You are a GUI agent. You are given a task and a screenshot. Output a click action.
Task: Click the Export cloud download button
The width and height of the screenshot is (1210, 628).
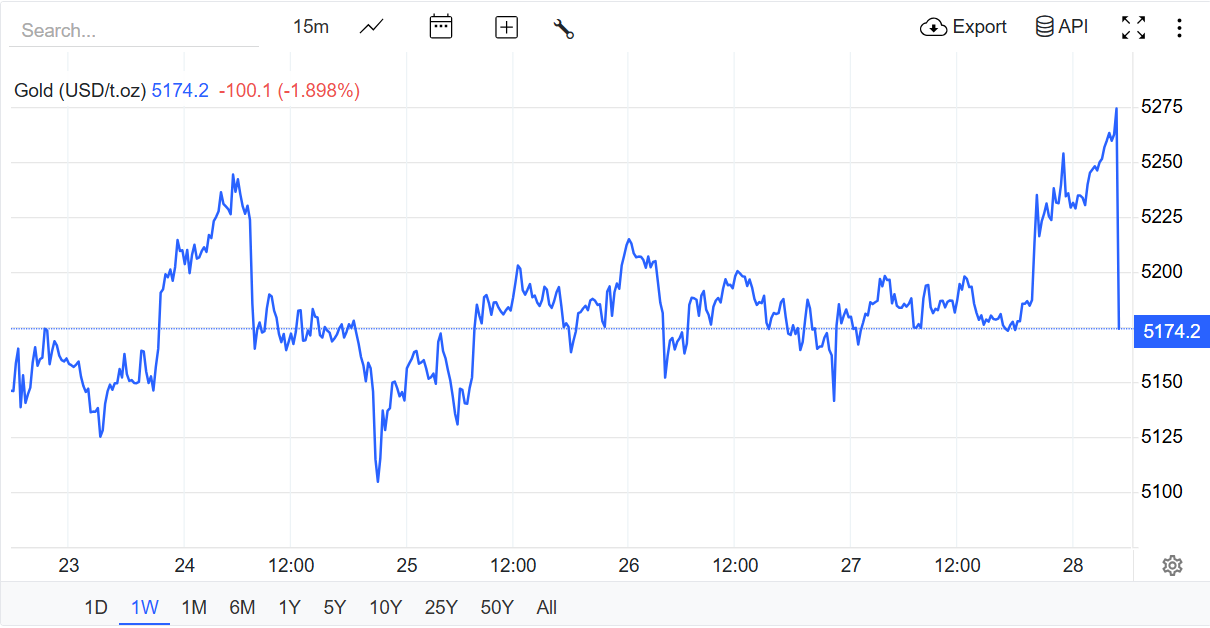click(963, 27)
